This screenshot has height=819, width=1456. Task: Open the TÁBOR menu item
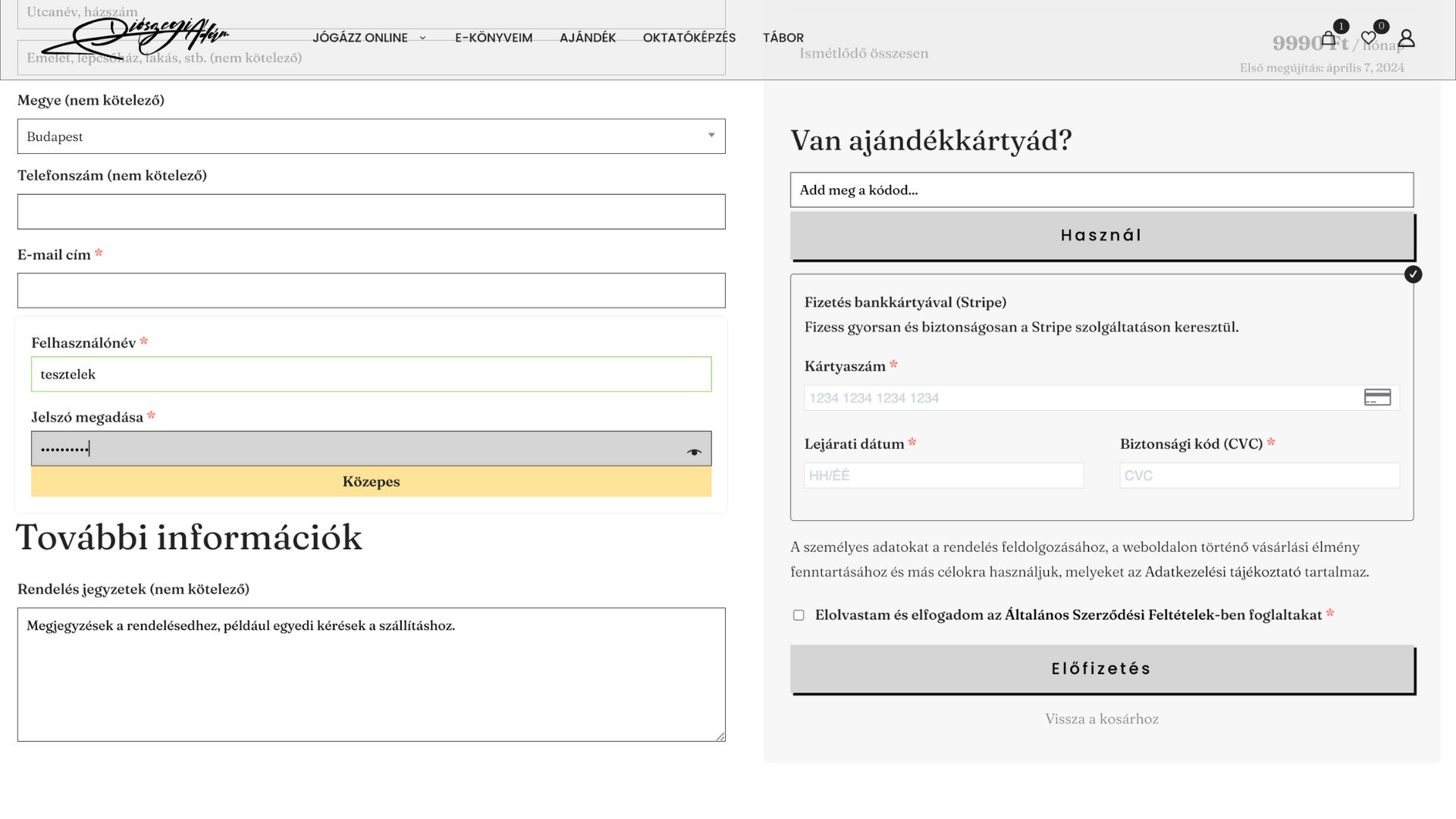click(x=783, y=38)
